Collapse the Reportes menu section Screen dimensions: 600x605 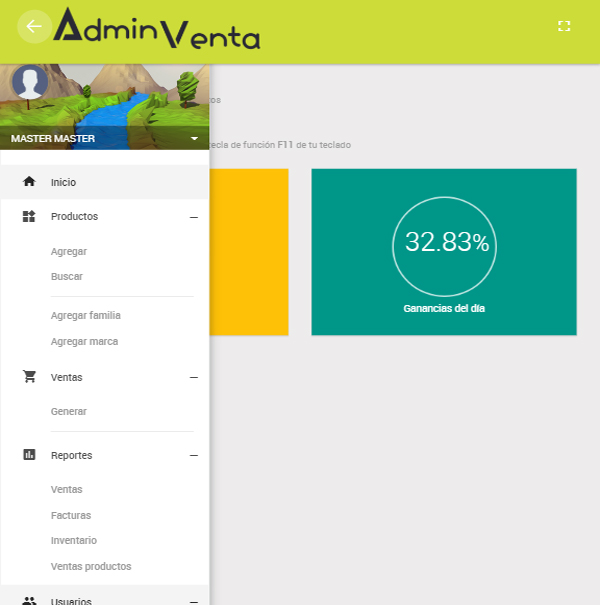194,455
